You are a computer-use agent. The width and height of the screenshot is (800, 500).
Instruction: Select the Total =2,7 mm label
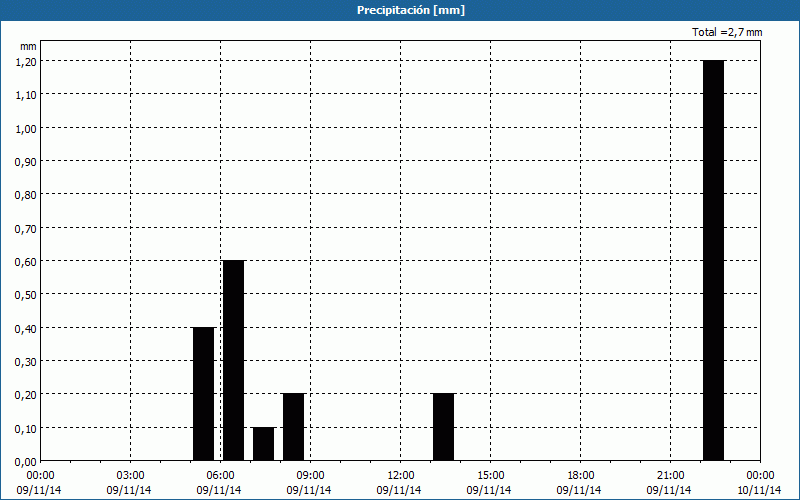727,32
